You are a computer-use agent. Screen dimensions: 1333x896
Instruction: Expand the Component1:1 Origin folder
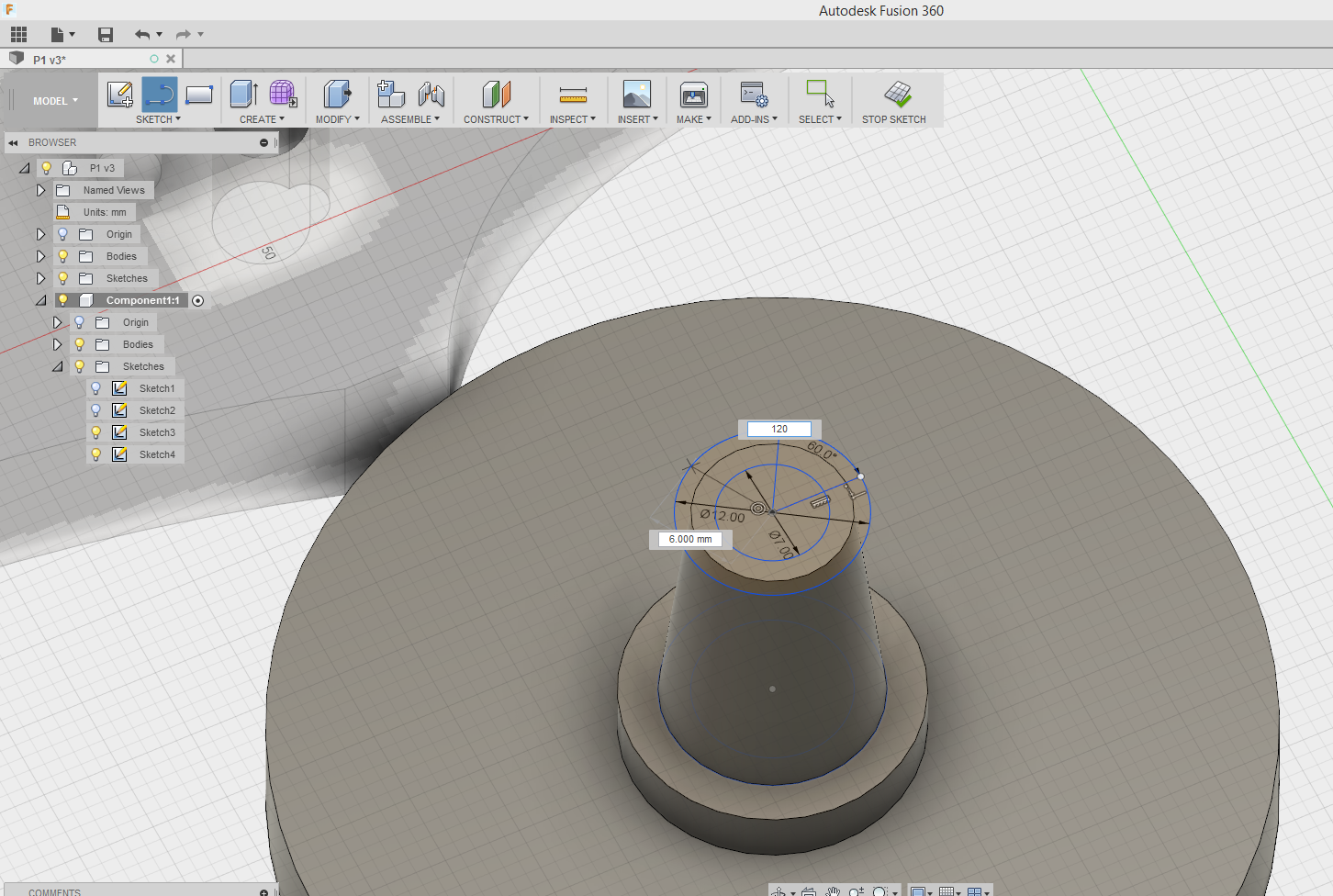point(57,323)
